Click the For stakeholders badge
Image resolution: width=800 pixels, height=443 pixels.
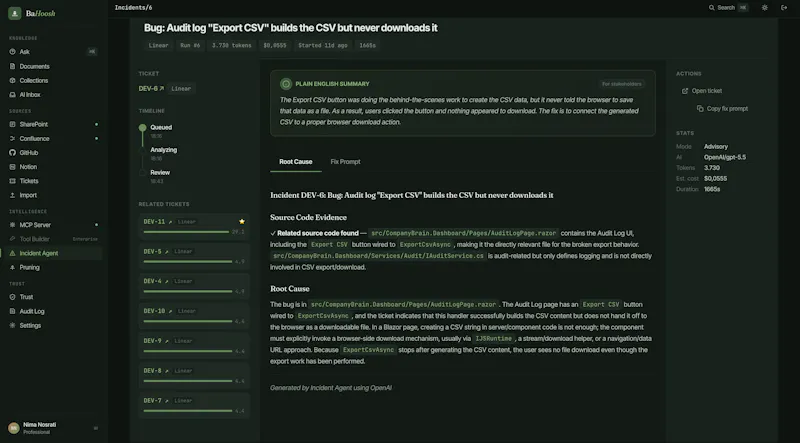(621, 84)
